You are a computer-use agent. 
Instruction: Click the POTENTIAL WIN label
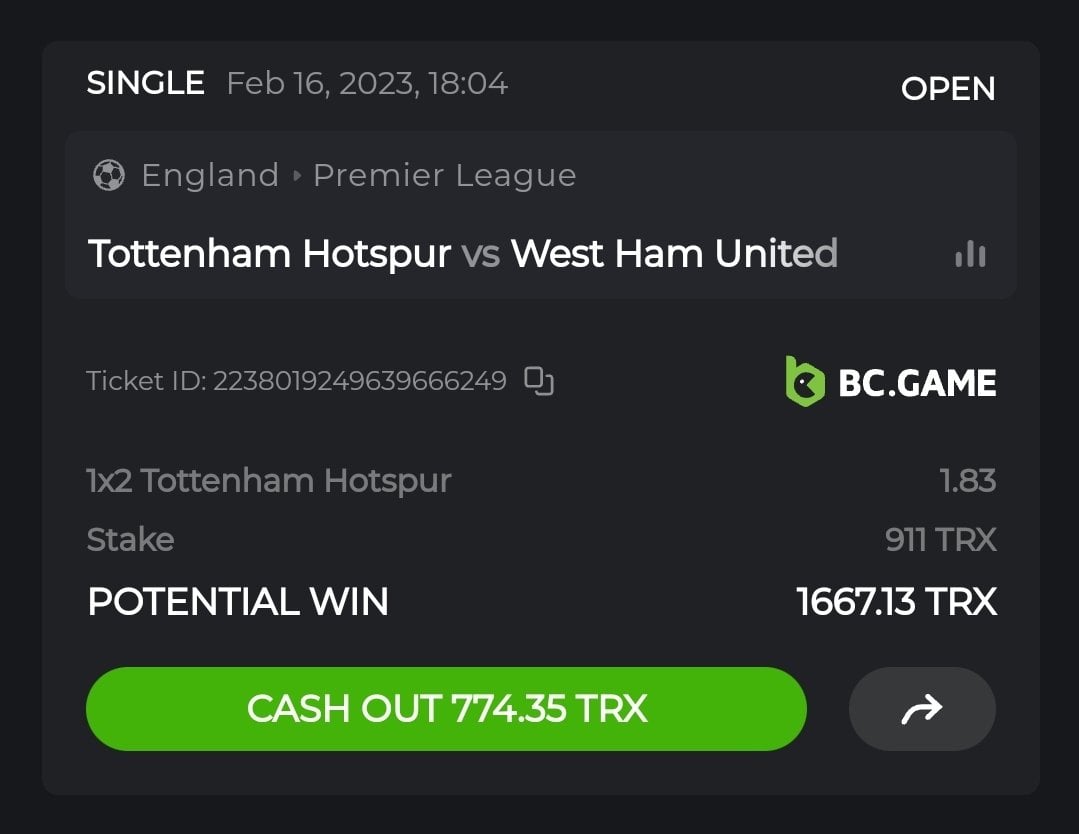click(x=238, y=602)
